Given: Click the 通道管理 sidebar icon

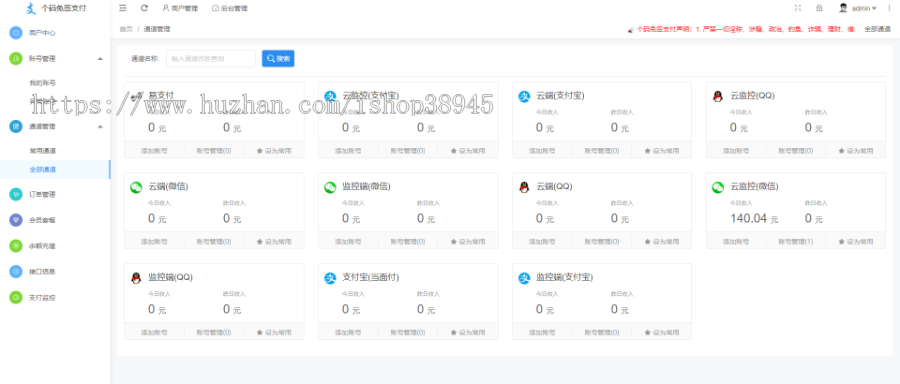Looking at the screenshot, I should 16,126.
